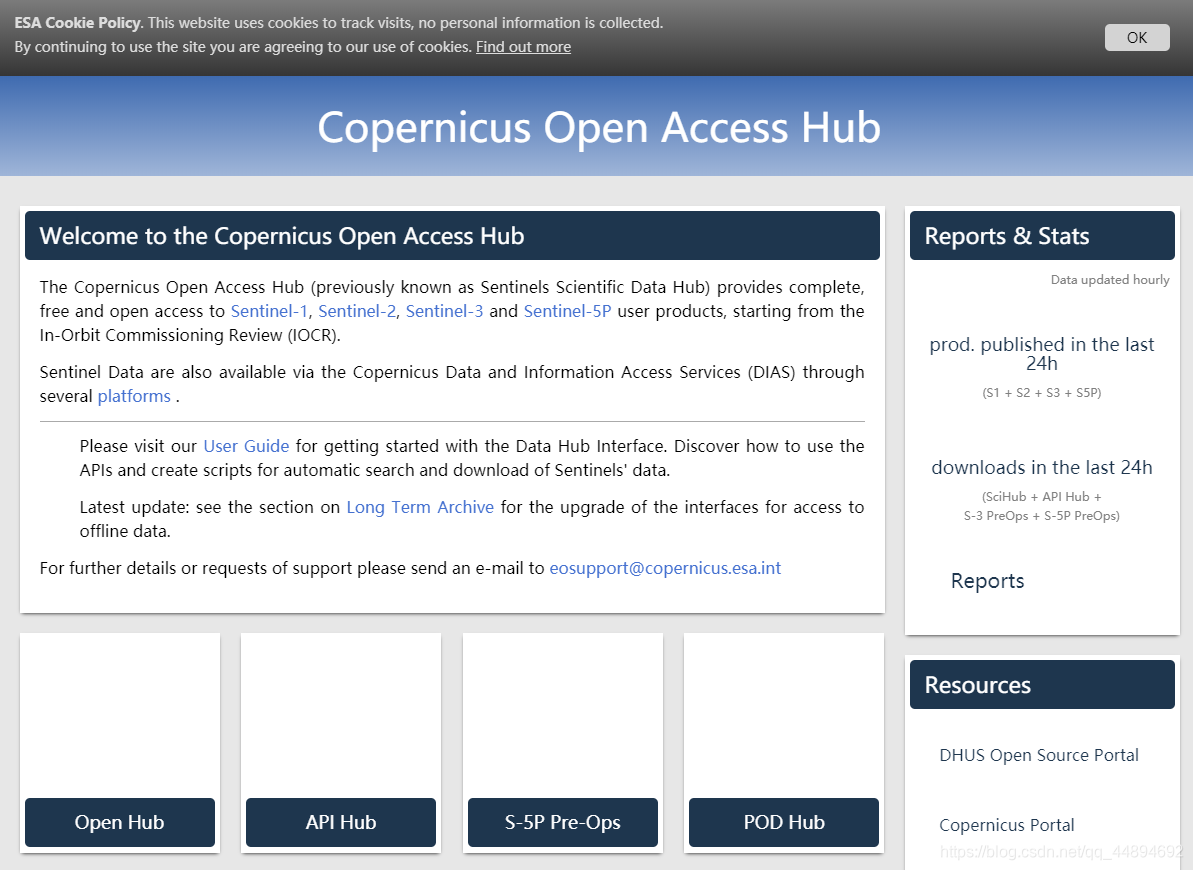Click the 'Welcome to the Copernicus Open Access Hub' header
This screenshot has height=870, width=1193.
pyautogui.click(x=452, y=236)
